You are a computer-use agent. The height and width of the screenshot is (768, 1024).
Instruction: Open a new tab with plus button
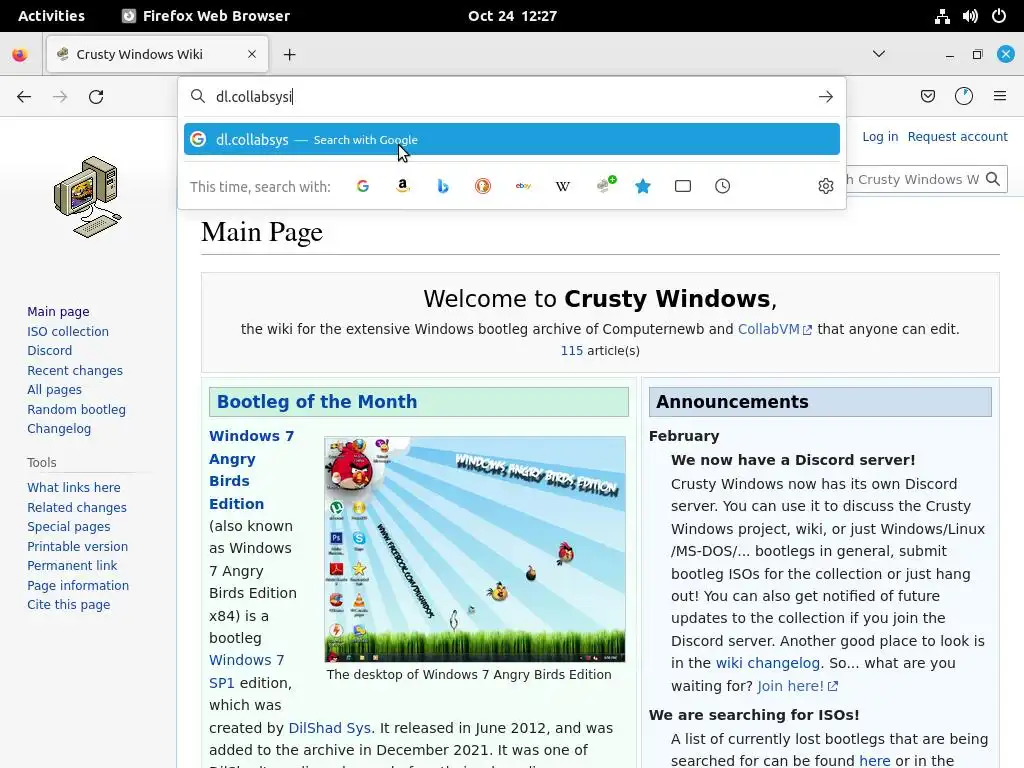pos(289,55)
